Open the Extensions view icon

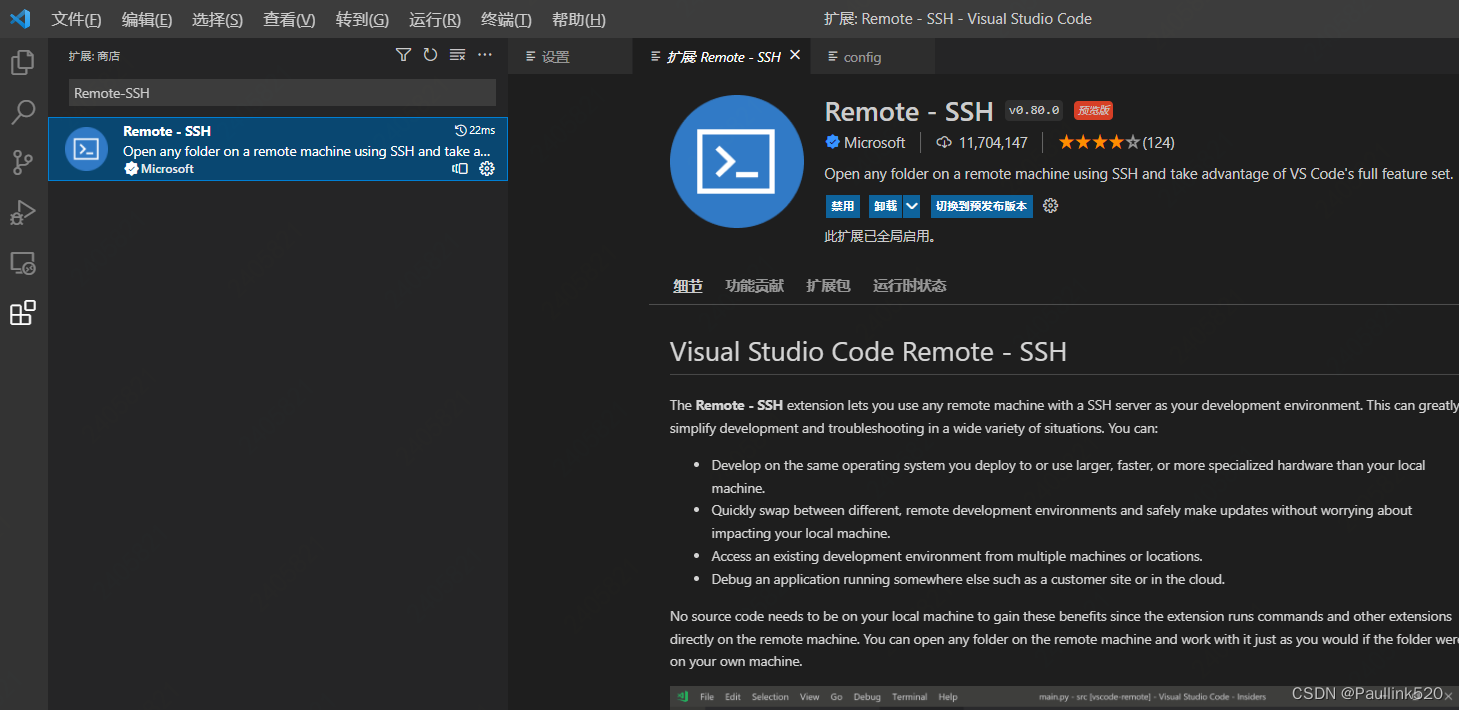coord(22,313)
